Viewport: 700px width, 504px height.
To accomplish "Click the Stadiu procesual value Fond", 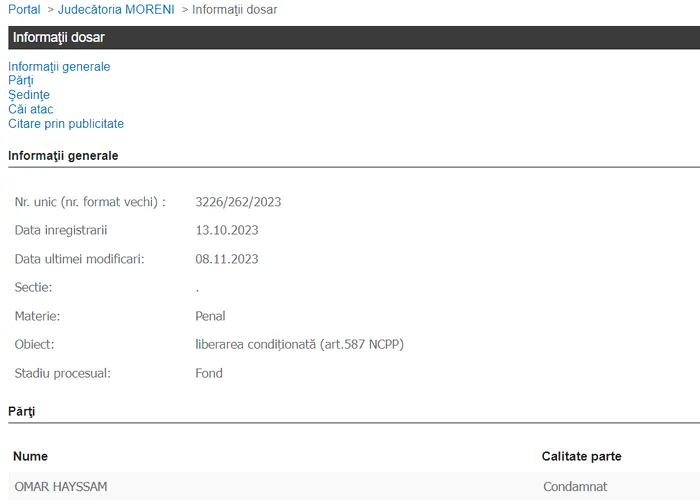I will click(x=209, y=374).
